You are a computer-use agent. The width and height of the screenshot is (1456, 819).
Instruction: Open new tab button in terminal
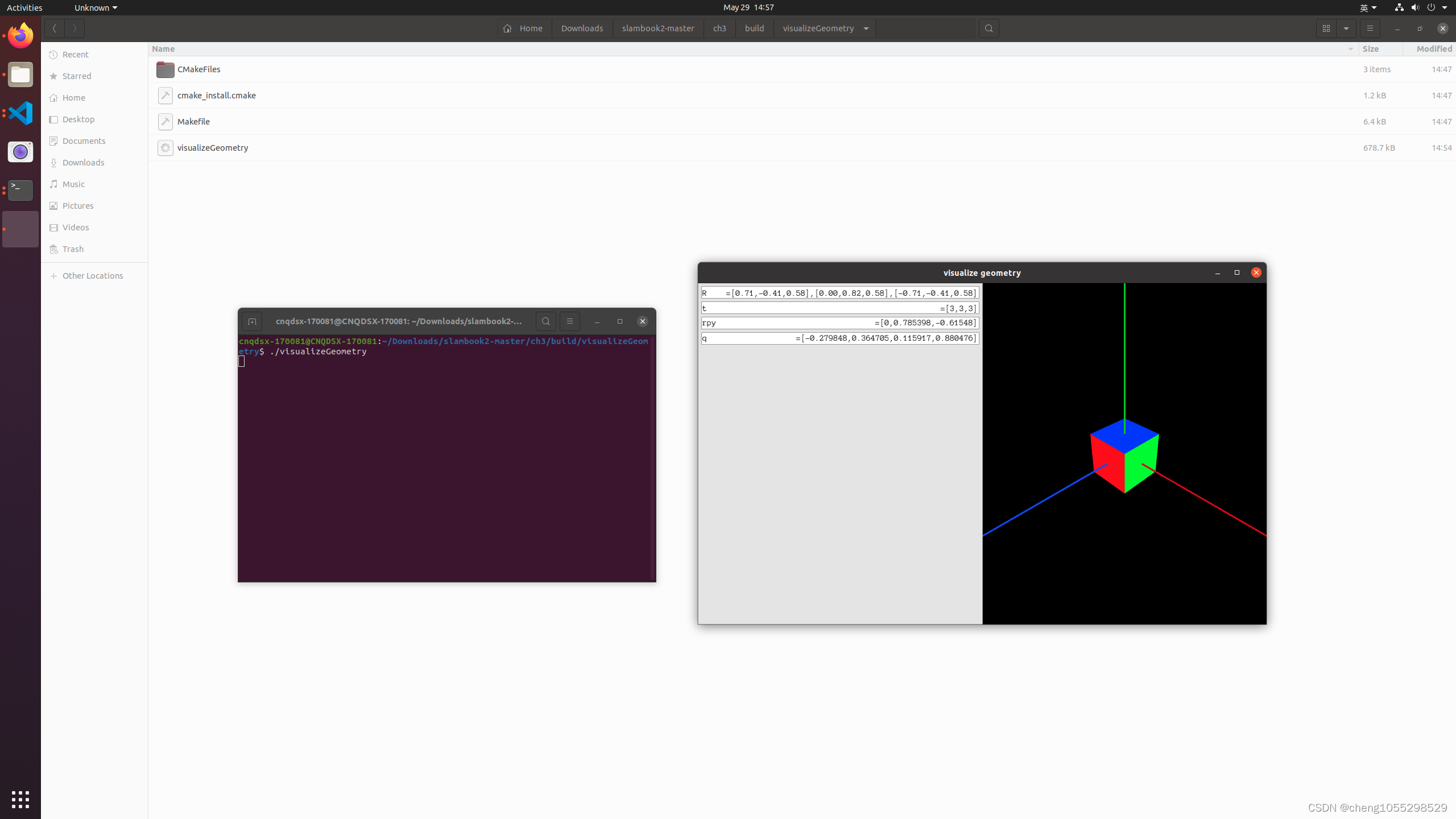(252, 321)
